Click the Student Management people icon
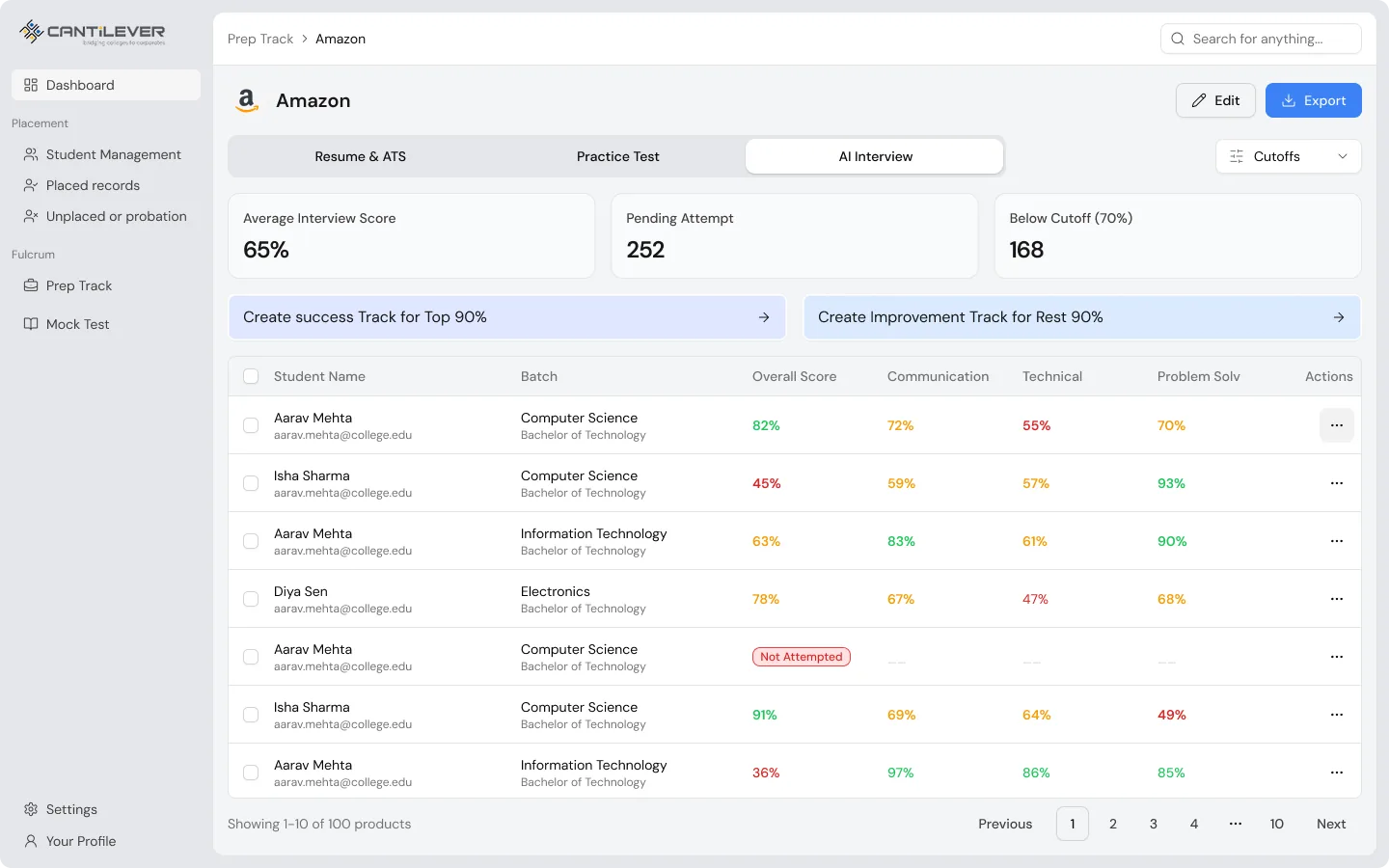The image size is (1389, 868). (x=31, y=154)
